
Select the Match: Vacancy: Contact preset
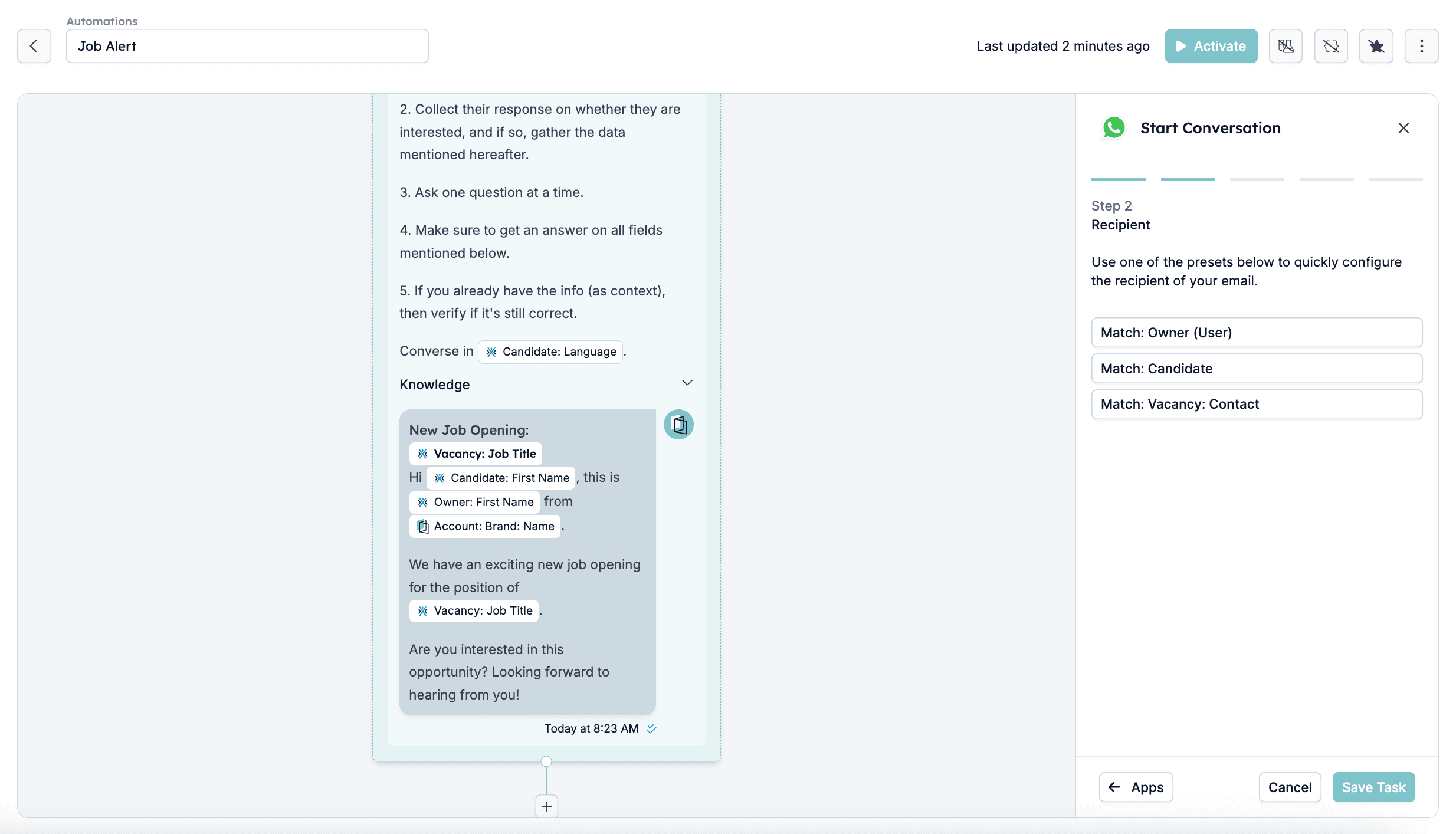pos(1257,404)
